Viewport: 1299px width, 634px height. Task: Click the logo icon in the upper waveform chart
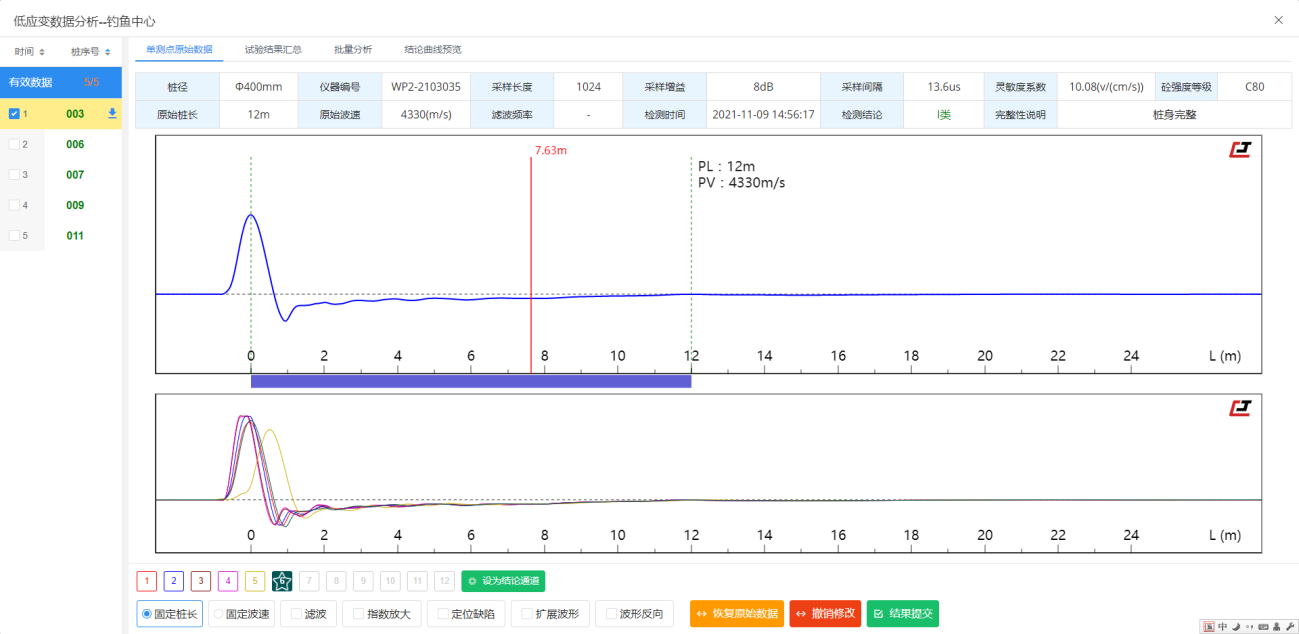pyautogui.click(x=1240, y=150)
